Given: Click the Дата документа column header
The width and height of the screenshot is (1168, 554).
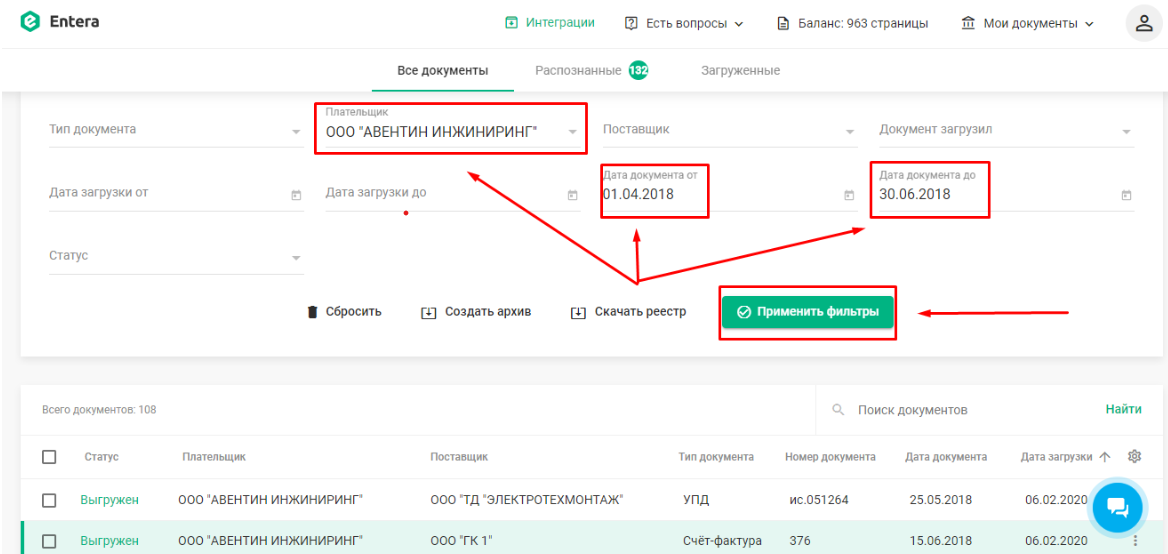Looking at the screenshot, I should (946, 456).
